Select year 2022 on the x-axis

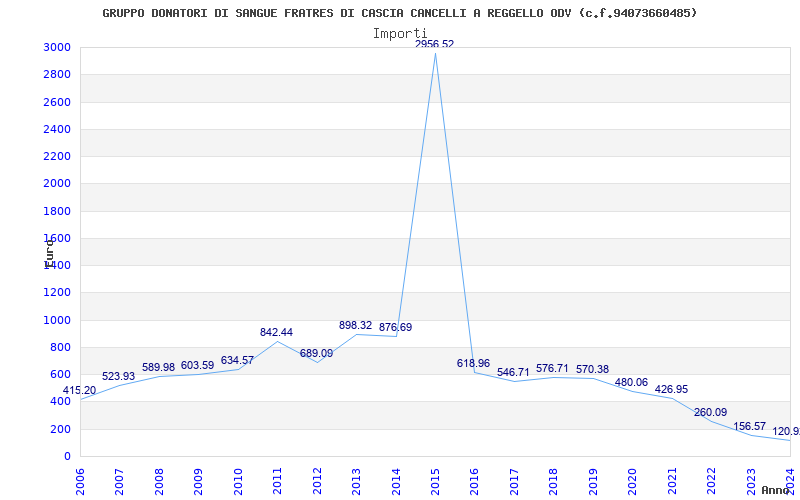pos(712,481)
